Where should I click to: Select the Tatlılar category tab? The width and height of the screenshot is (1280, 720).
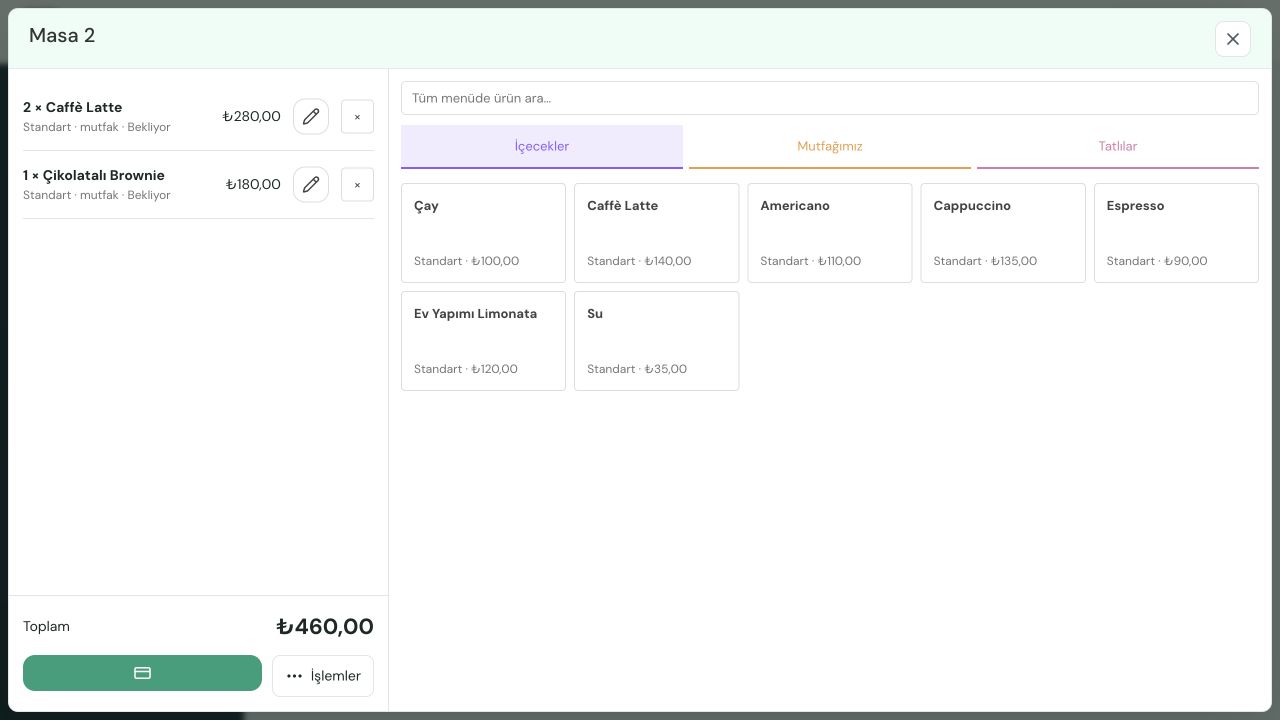[x=1118, y=146]
